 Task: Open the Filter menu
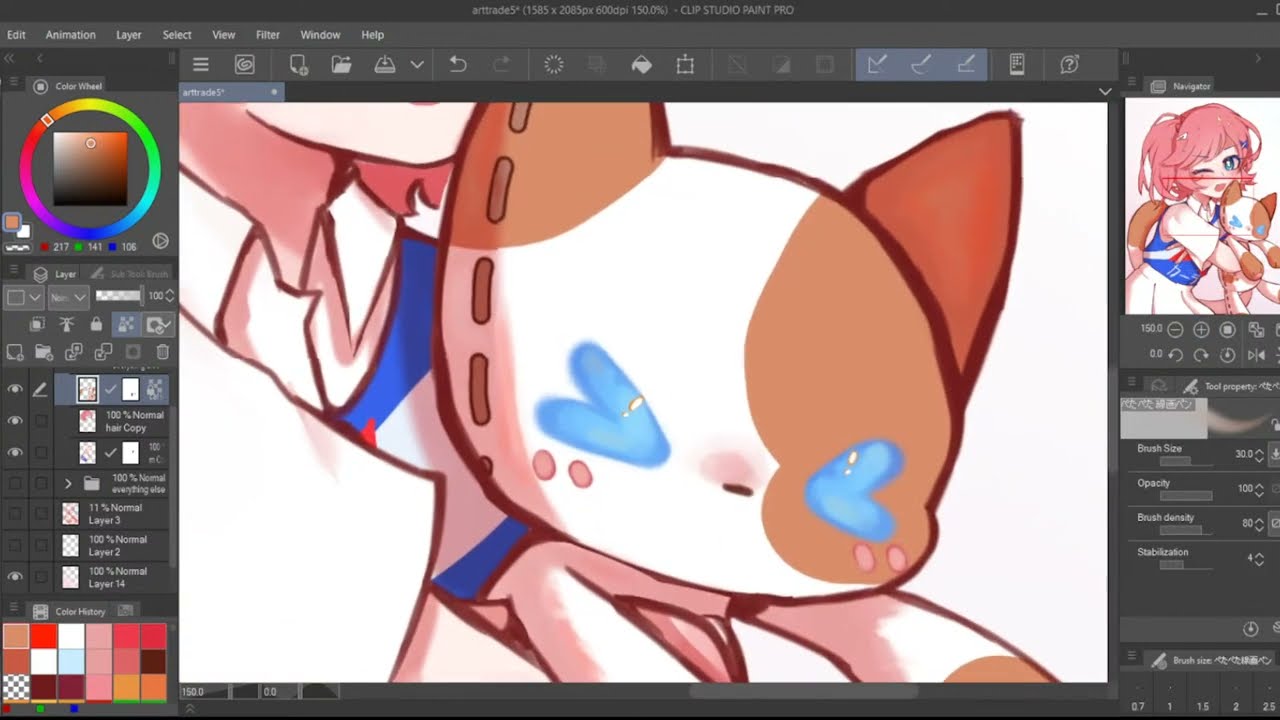[x=268, y=35]
